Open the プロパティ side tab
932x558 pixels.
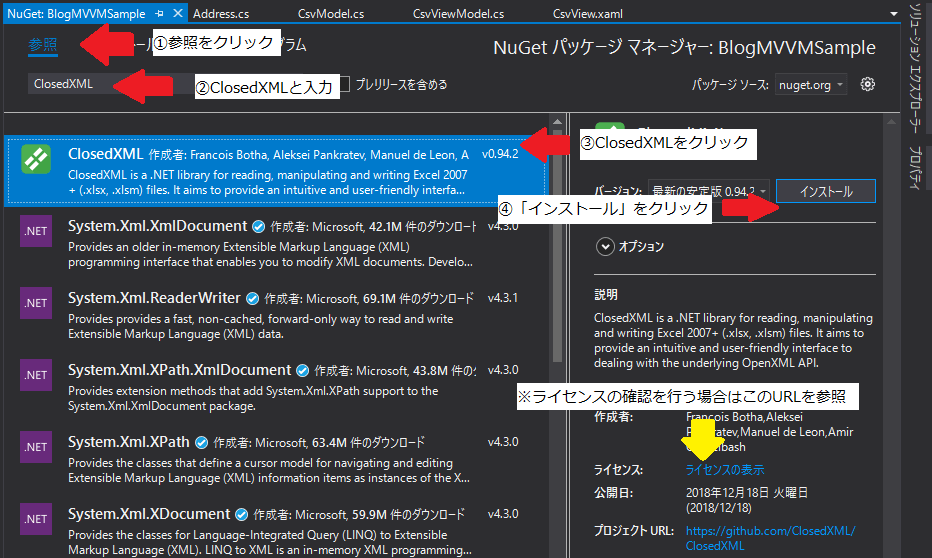pyautogui.click(x=915, y=168)
